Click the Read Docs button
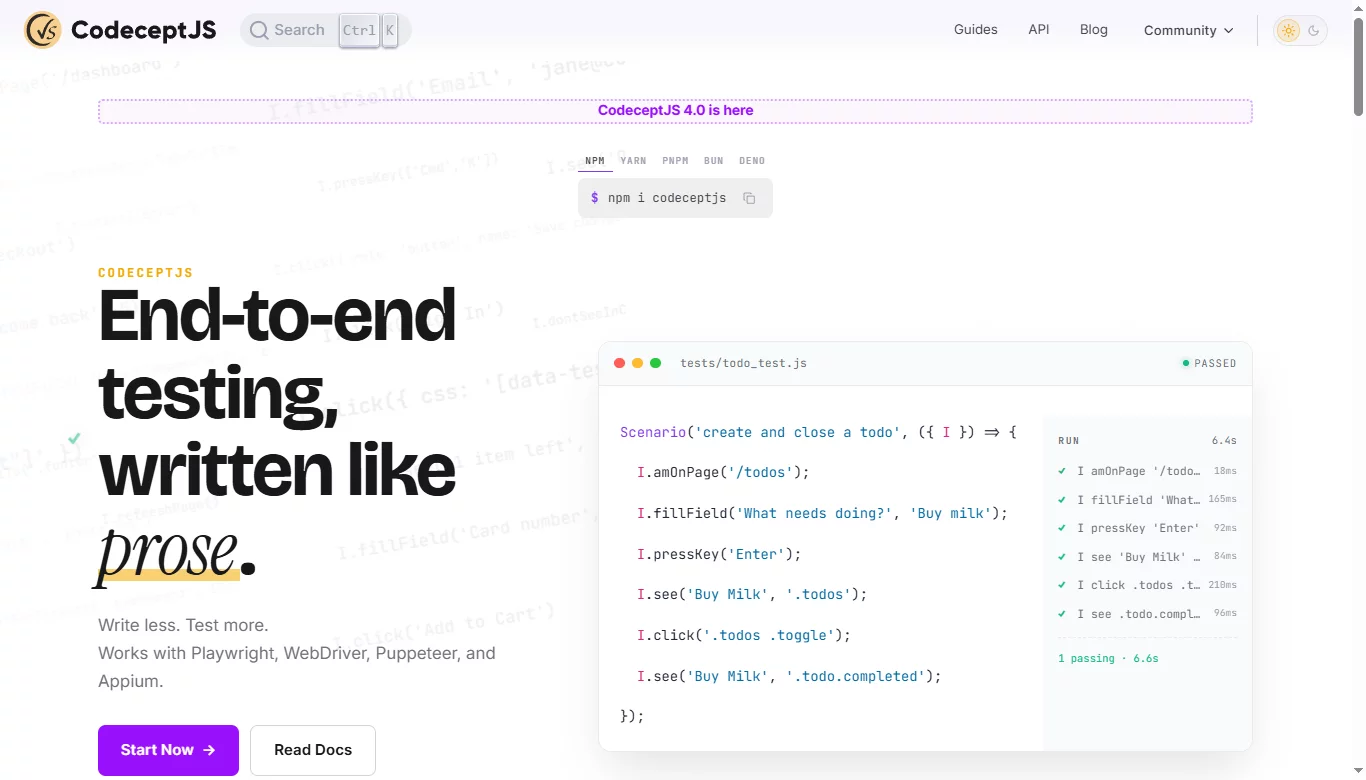1366x780 pixels. pyautogui.click(x=313, y=750)
